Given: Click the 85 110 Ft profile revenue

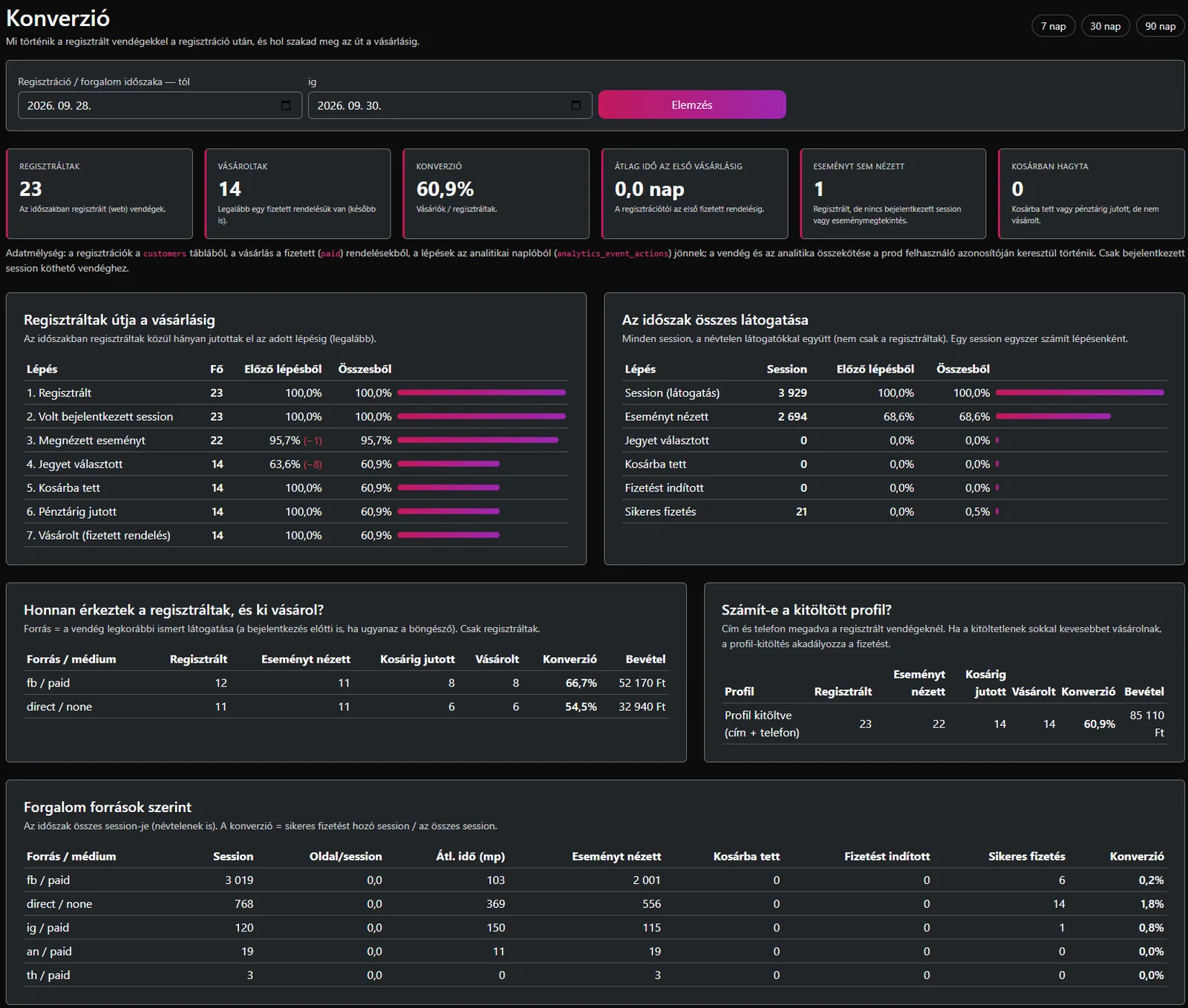Looking at the screenshot, I should tap(1147, 724).
